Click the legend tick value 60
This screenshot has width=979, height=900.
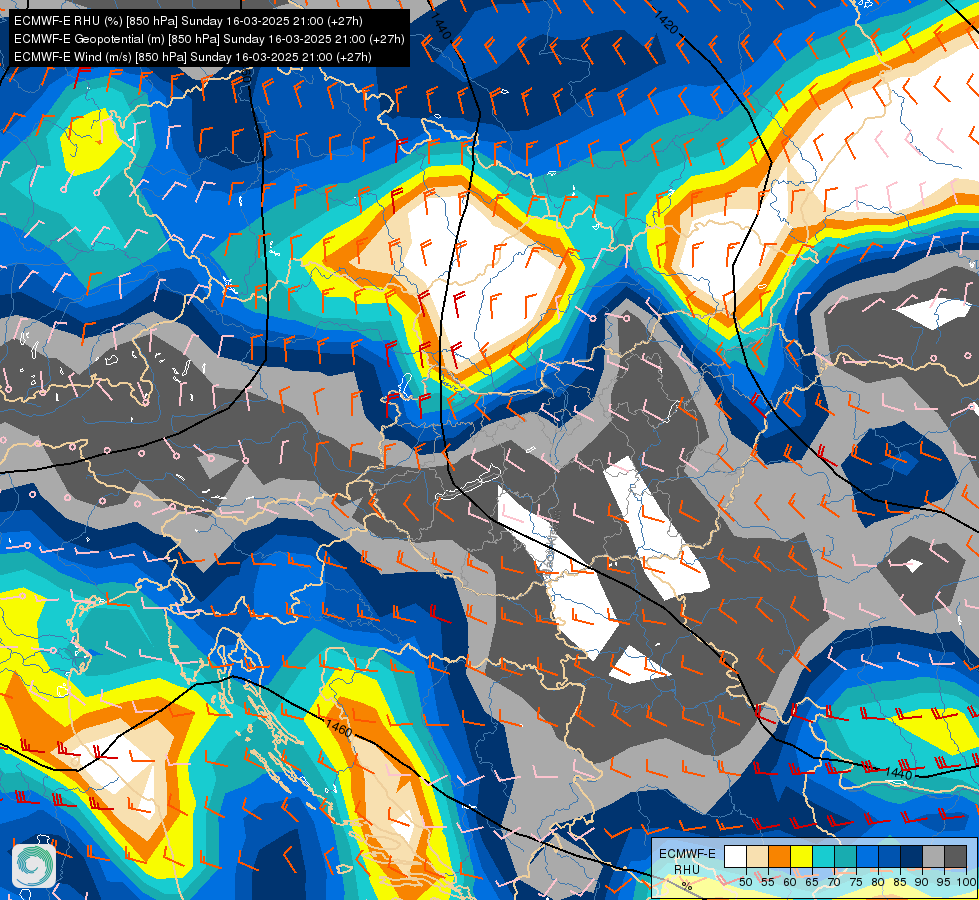pos(790,882)
